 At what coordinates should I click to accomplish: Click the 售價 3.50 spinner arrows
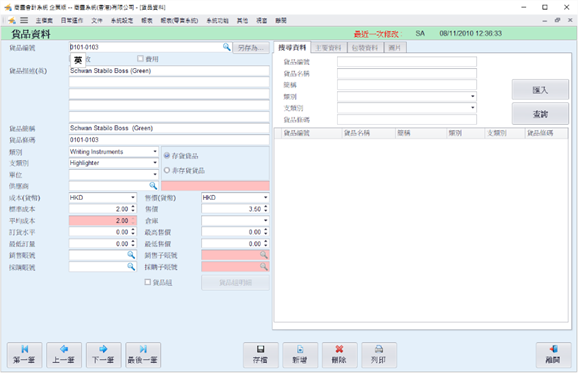(x=266, y=209)
